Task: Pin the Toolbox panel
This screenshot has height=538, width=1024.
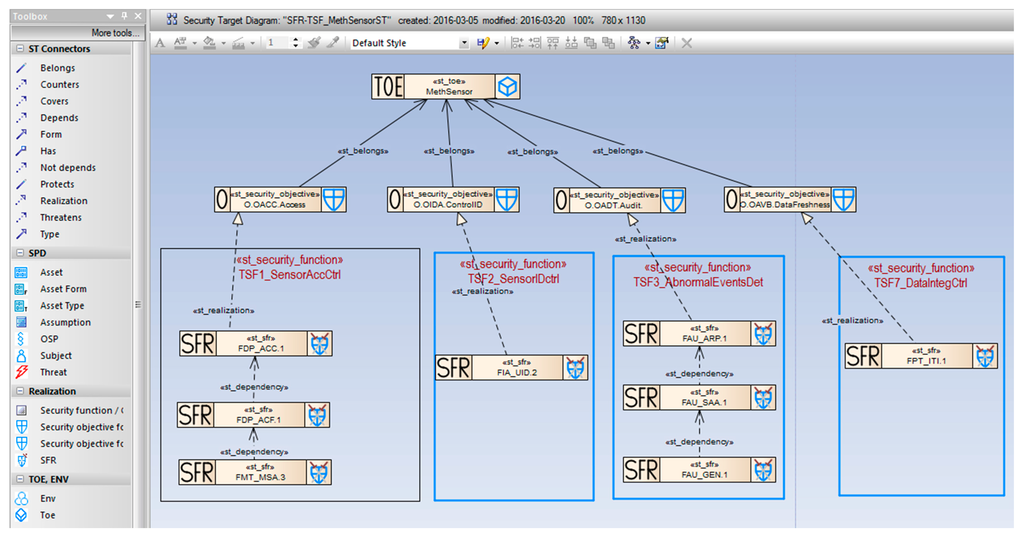Action: pyautogui.click(x=123, y=18)
